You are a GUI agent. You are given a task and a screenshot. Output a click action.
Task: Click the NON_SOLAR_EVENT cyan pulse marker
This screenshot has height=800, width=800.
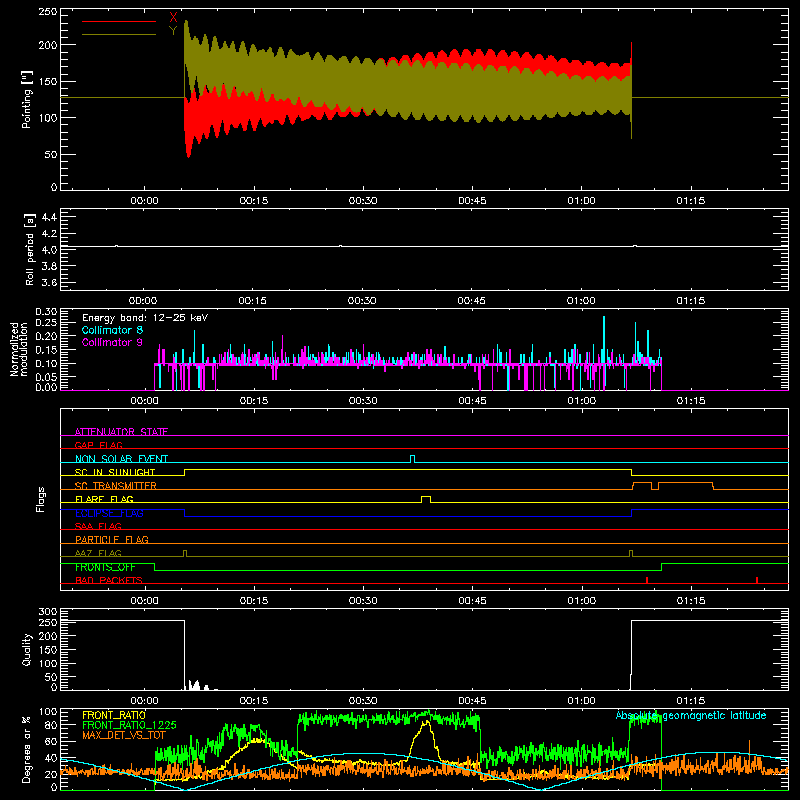pyautogui.click(x=412, y=459)
